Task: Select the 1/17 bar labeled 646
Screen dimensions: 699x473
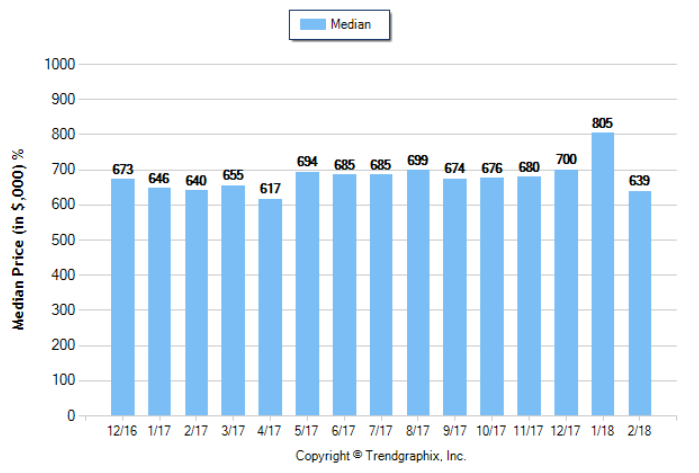Action: (x=159, y=301)
